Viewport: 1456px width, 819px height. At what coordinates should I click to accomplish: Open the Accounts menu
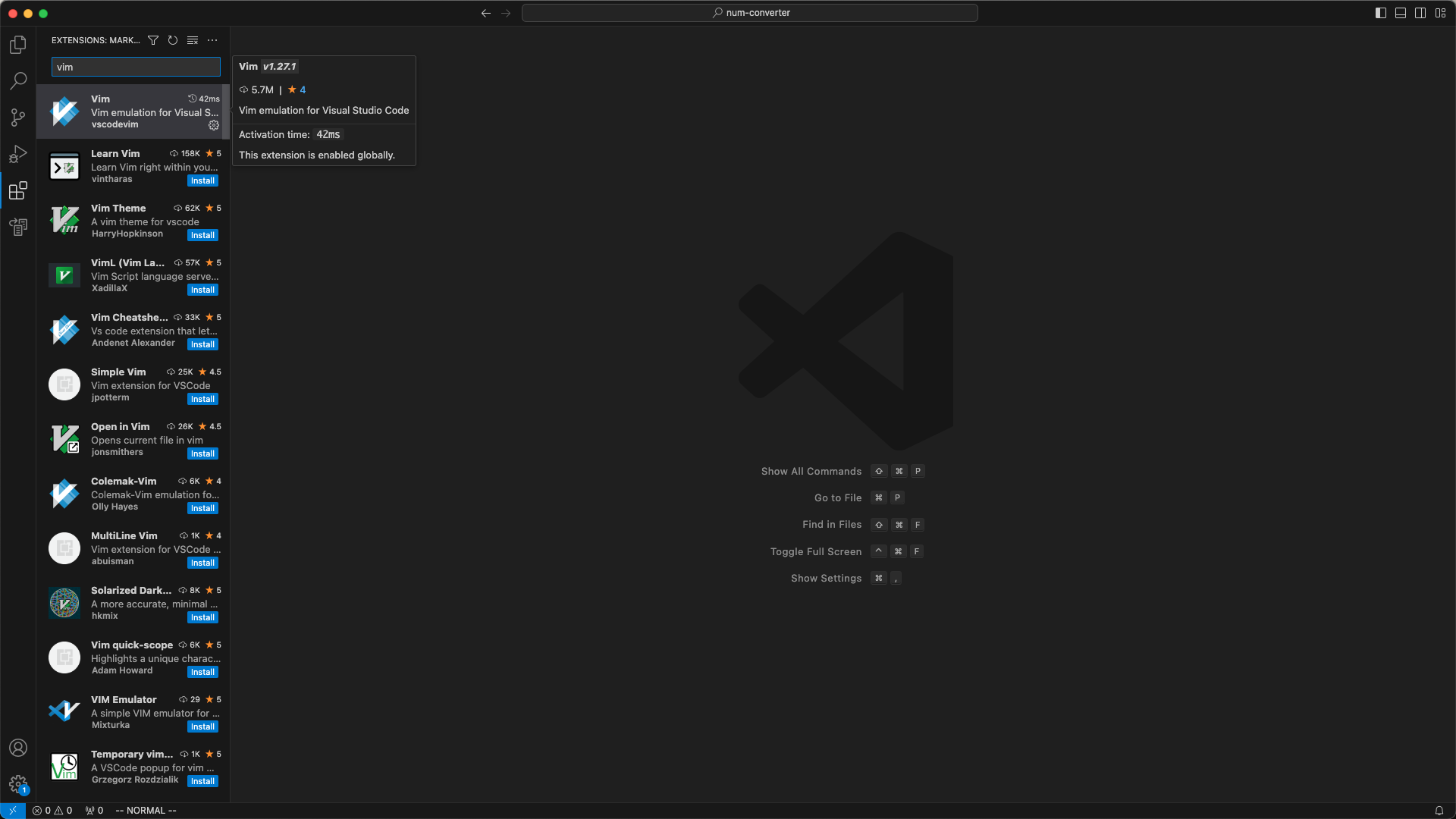[x=18, y=748]
